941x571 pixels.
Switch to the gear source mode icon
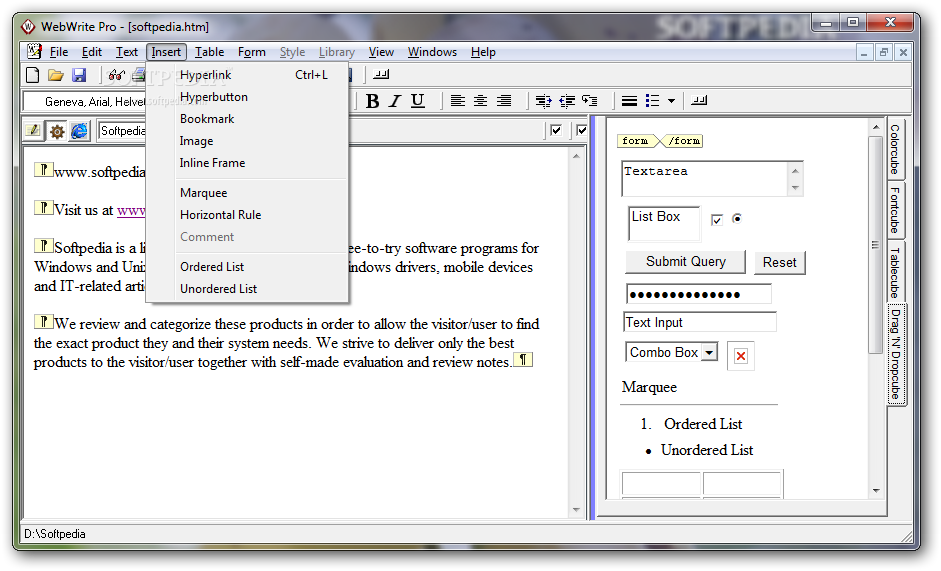point(56,131)
